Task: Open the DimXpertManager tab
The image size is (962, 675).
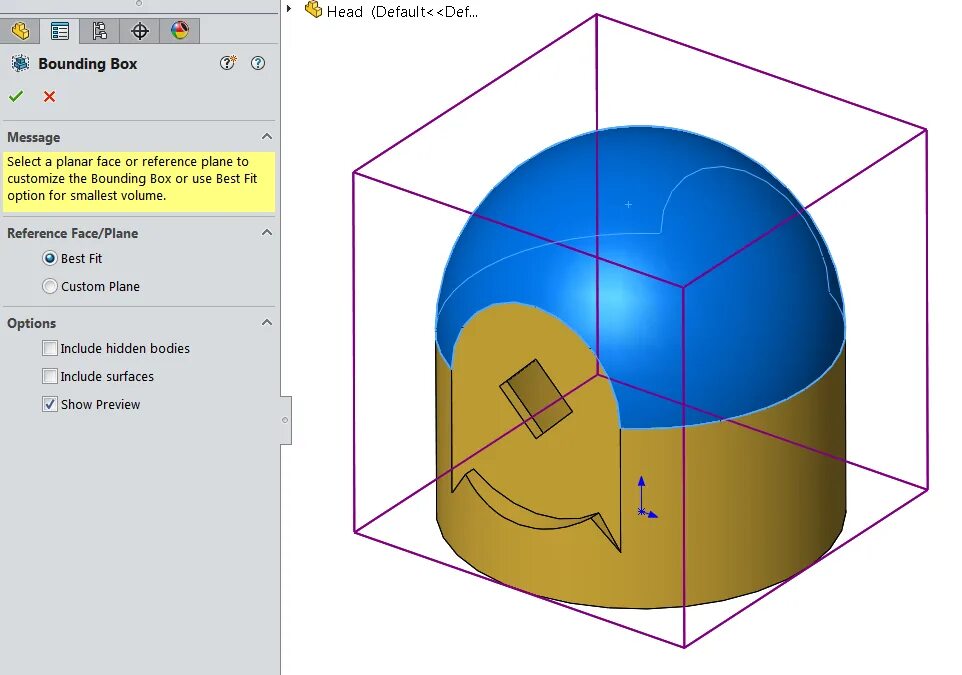Action: 140,31
